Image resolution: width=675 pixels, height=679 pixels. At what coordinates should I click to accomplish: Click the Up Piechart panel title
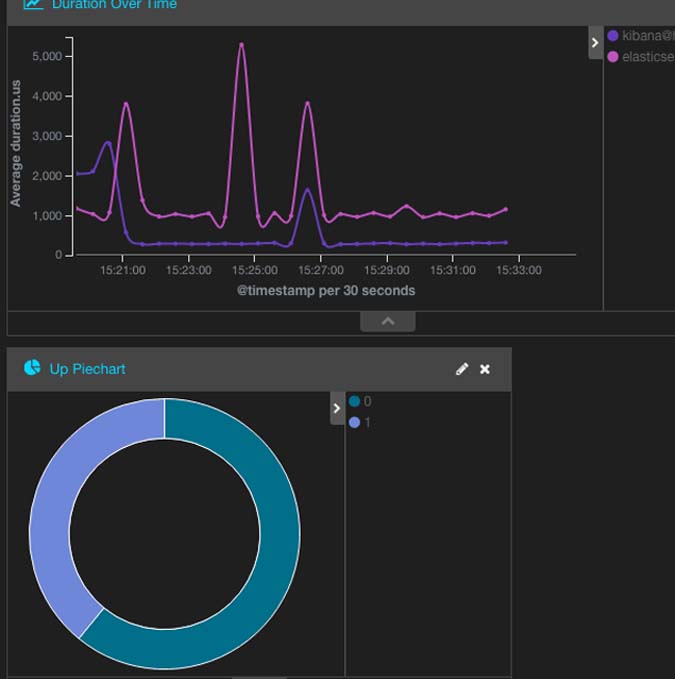[88, 369]
